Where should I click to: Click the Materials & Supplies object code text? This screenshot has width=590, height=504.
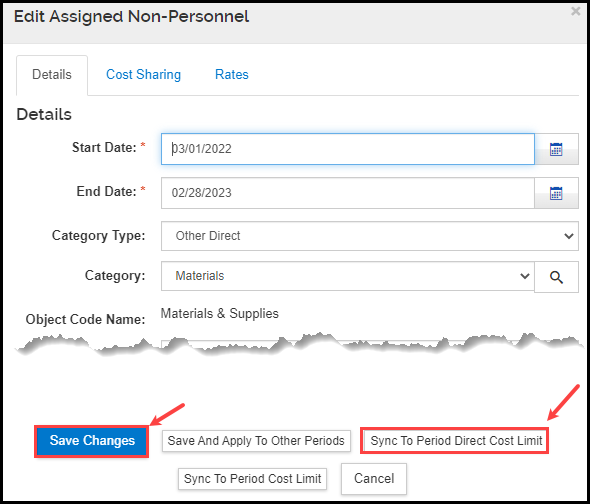coord(220,314)
